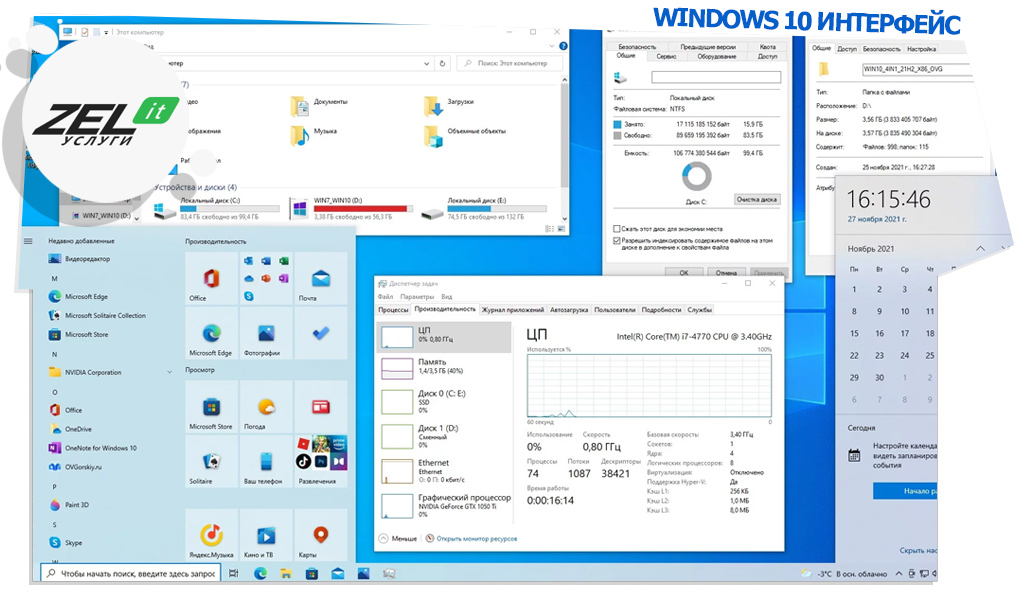Click the Explorer refresh button

443,63
